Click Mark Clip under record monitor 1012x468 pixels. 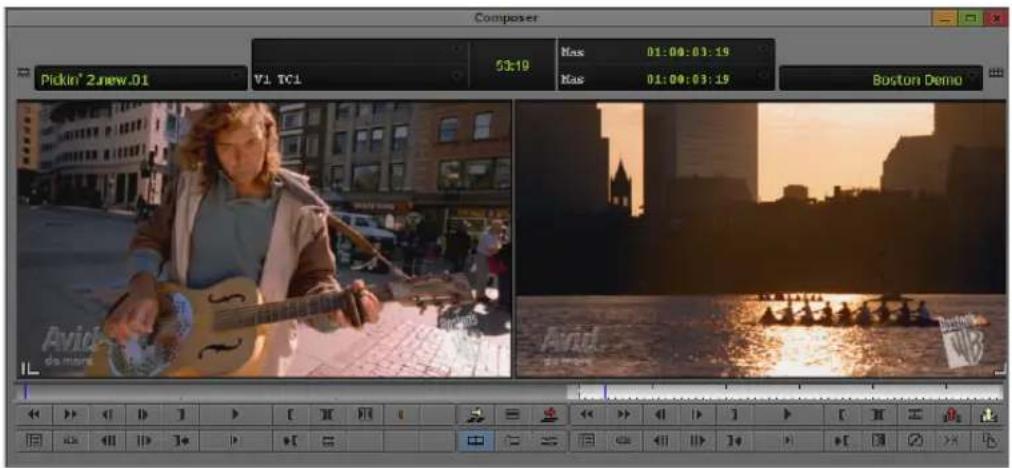(x=880, y=414)
